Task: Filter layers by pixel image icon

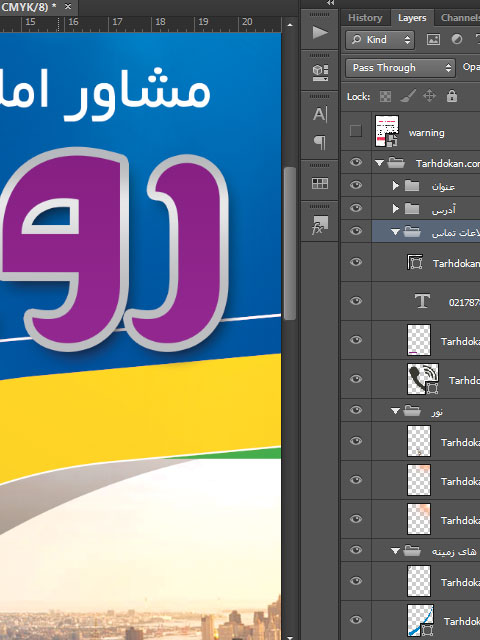Action: point(433,39)
